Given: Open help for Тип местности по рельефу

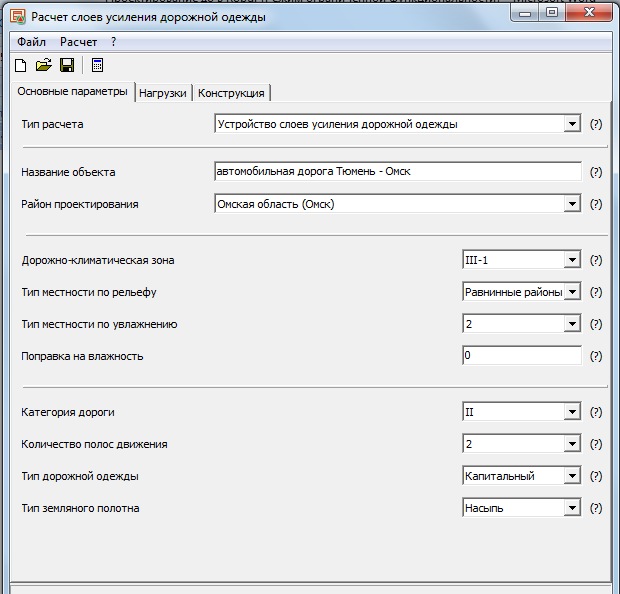Looking at the screenshot, I should 596,292.
